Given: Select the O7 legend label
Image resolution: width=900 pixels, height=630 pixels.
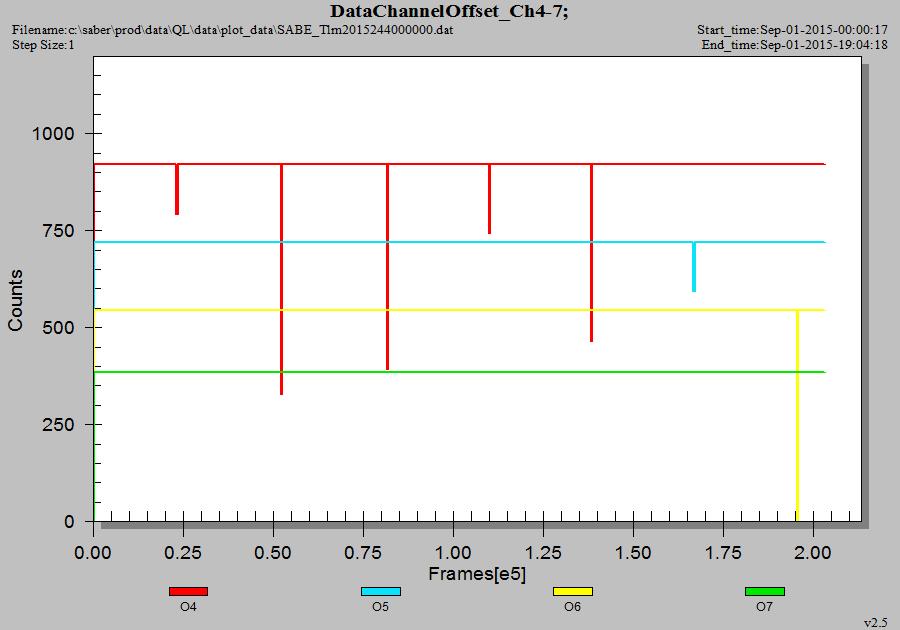Looking at the screenshot, I should [765, 606].
